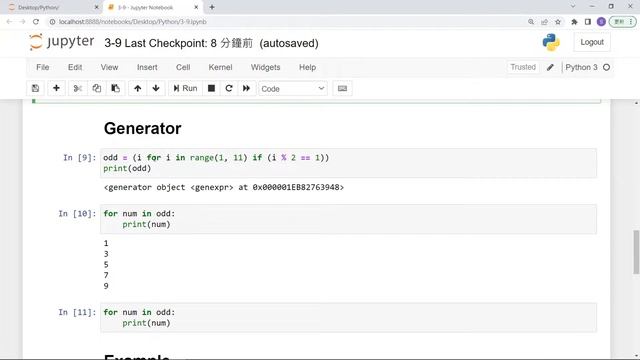Toggle the browser side panel icon
This screenshot has width=640, height=360.
click(588, 22)
